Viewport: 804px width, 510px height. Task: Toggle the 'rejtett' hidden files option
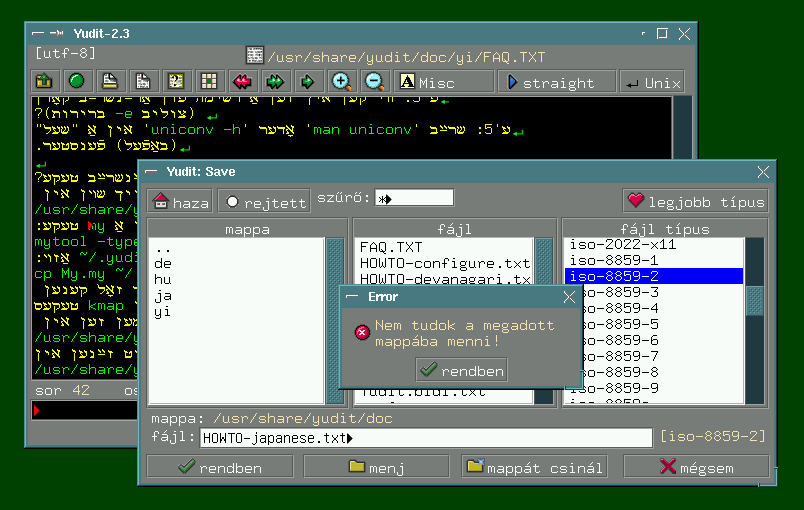265,202
